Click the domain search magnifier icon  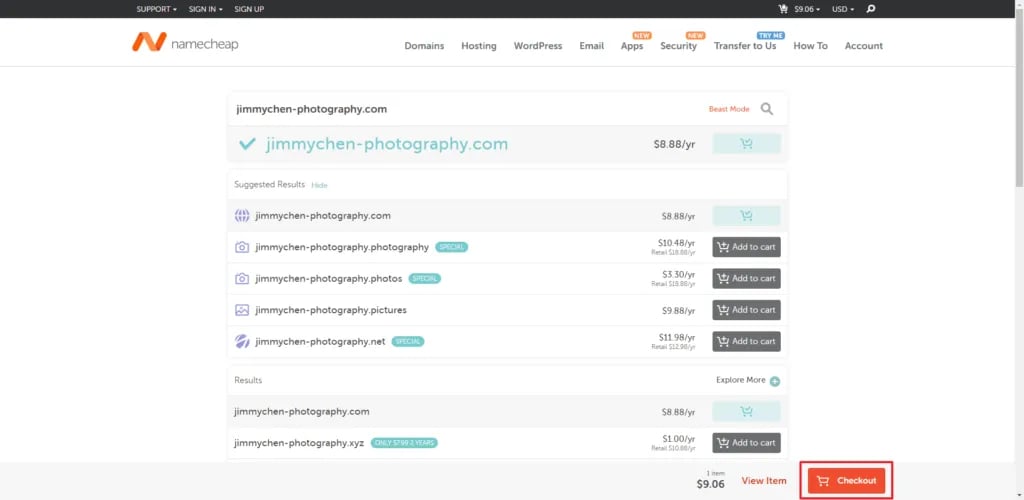click(767, 109)
